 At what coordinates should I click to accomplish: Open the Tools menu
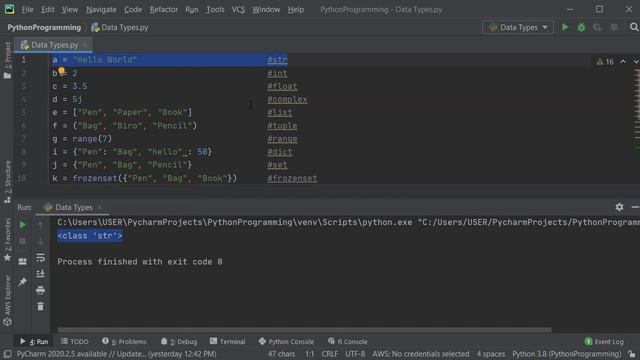[215, 9]
